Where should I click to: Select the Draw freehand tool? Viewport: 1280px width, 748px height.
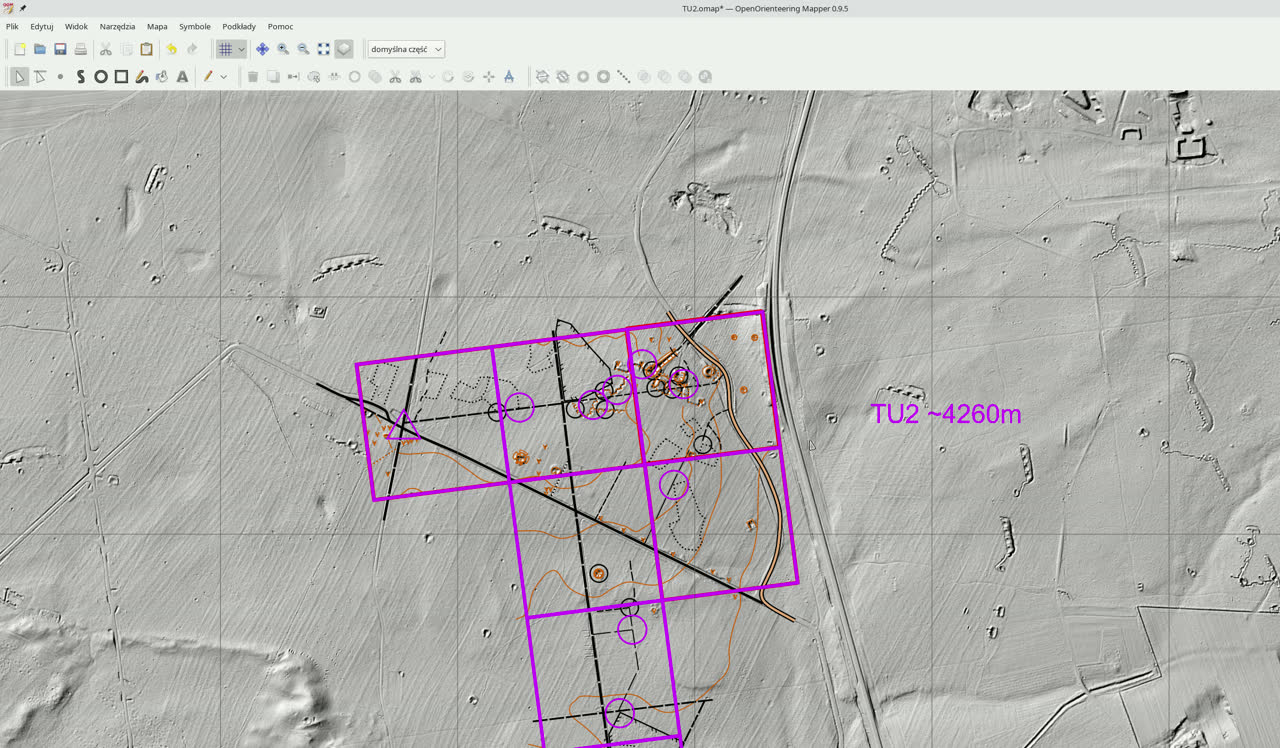point(142,76)
